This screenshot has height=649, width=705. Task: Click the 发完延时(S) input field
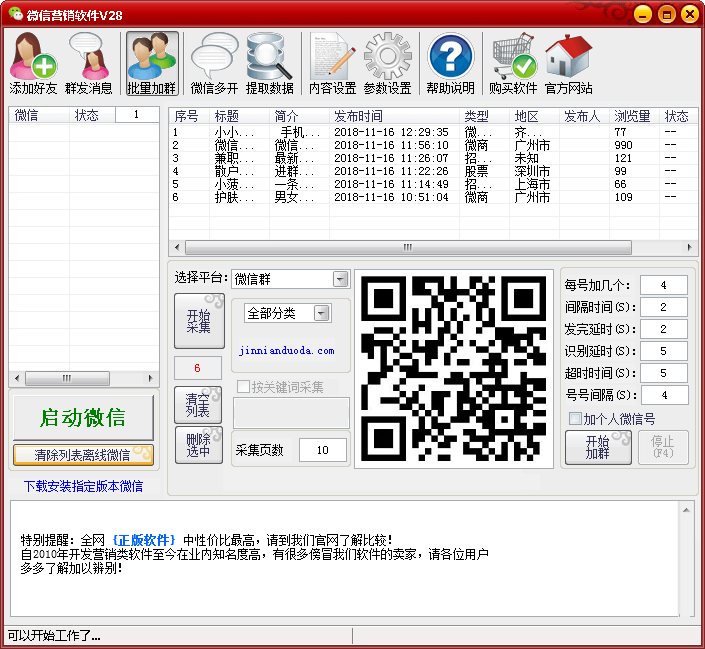tap(664, 329)
